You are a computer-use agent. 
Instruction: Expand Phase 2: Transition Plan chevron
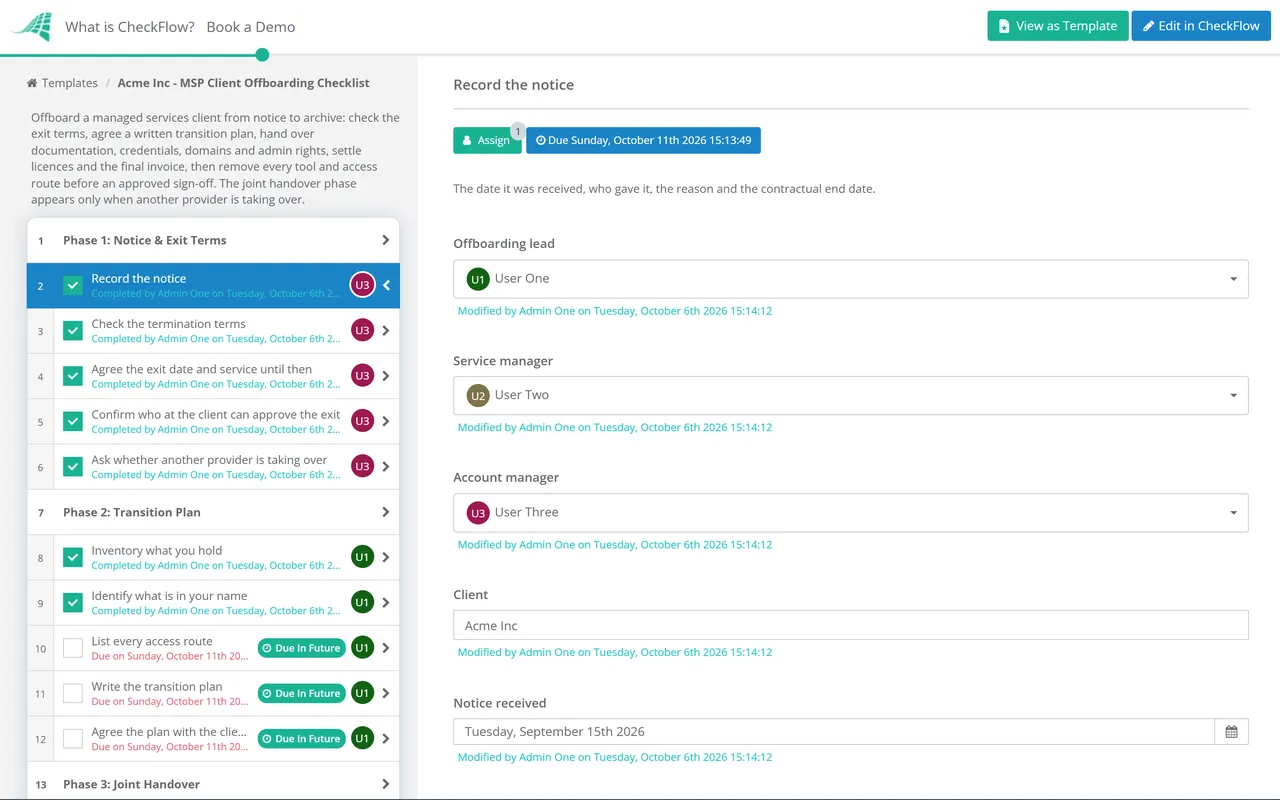tap(386, 512)
